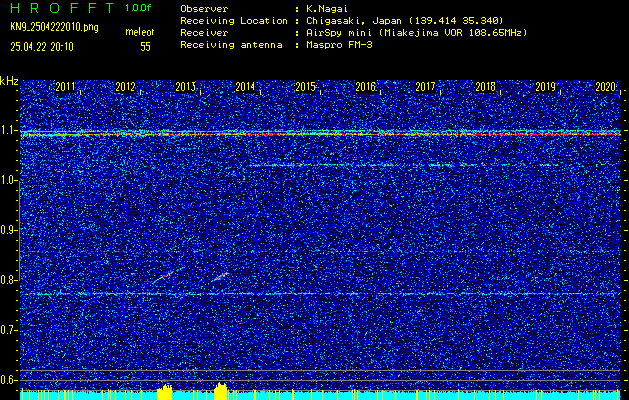Click the 2012 time axis marker

[125, 87]
